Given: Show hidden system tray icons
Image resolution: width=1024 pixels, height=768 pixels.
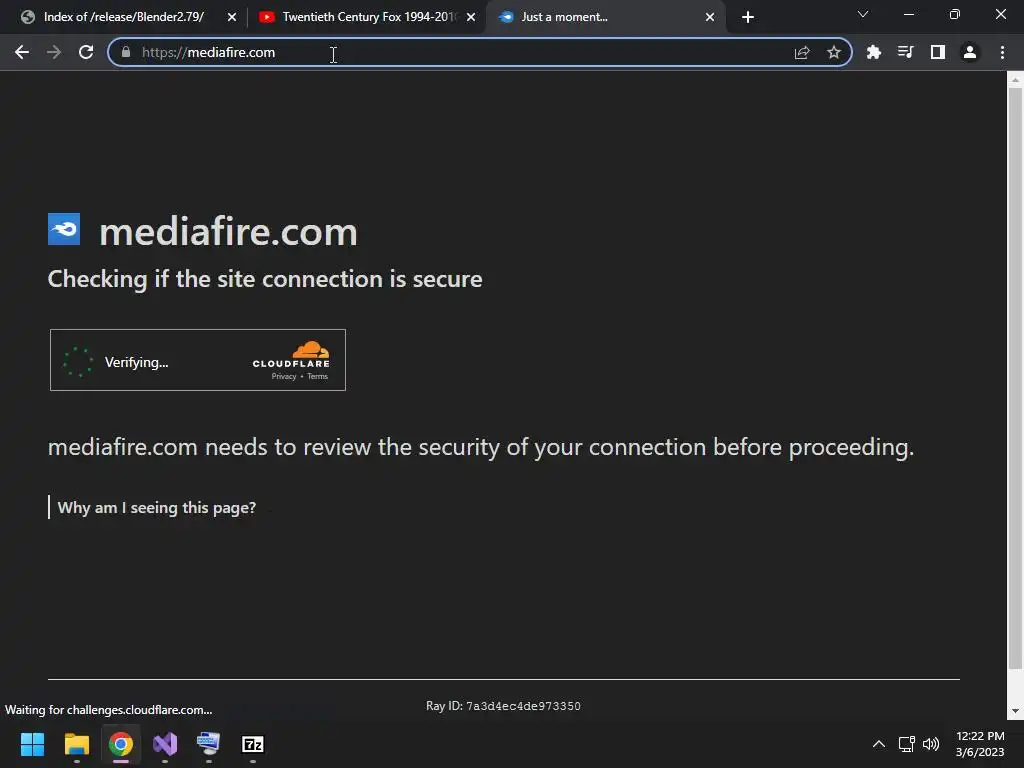Looking at the screenshot, I should [879, 744].
